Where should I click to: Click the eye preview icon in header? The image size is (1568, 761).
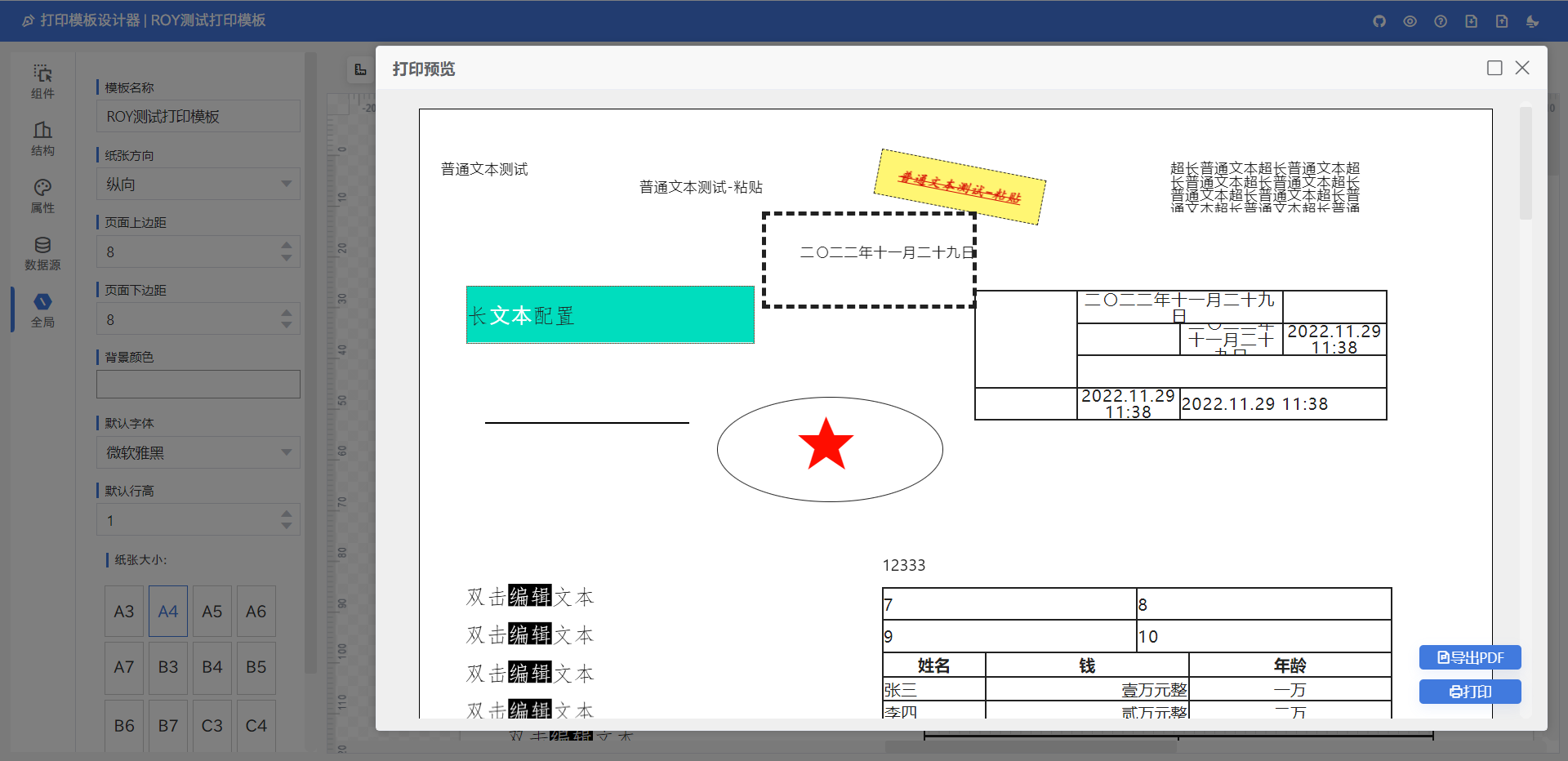[1410, 21]
